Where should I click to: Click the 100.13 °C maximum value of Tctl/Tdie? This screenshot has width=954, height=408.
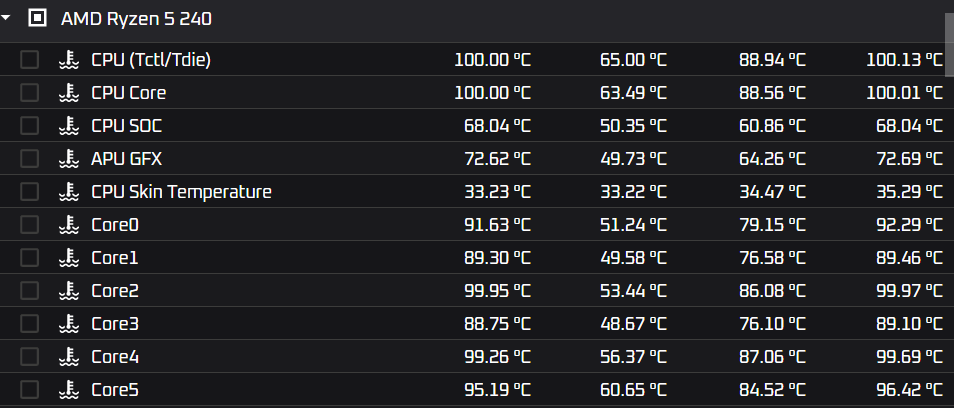click(905, 60)
